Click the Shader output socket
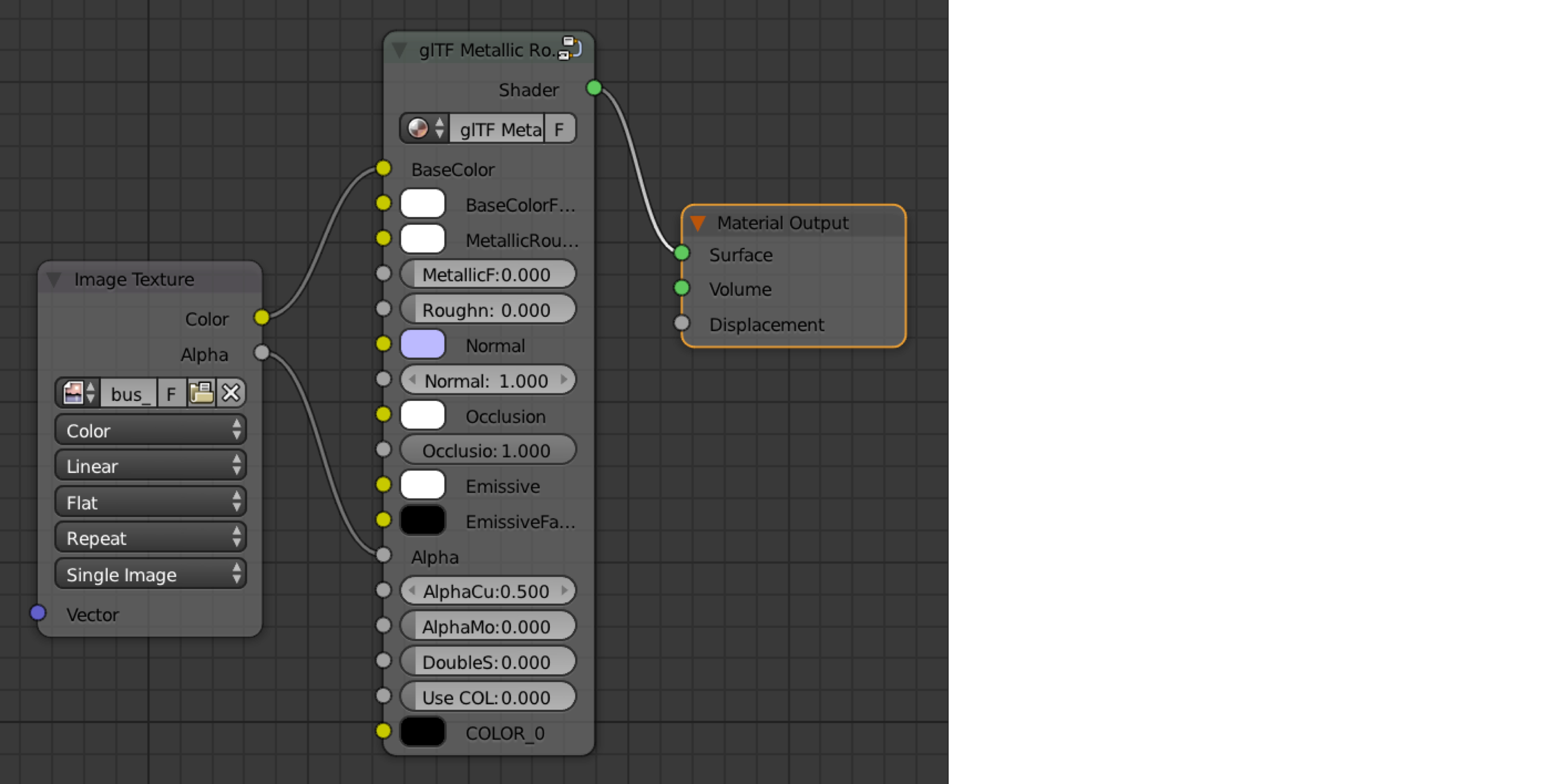This screenshot has height=784, width=1568. 594,88
